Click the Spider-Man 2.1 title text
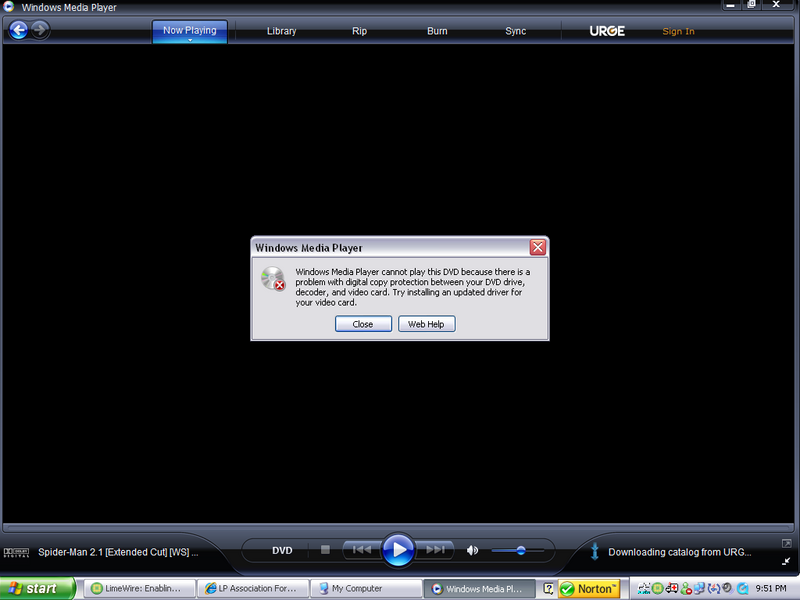This screenshot has width=800, height=600. (x=118, y=552)
